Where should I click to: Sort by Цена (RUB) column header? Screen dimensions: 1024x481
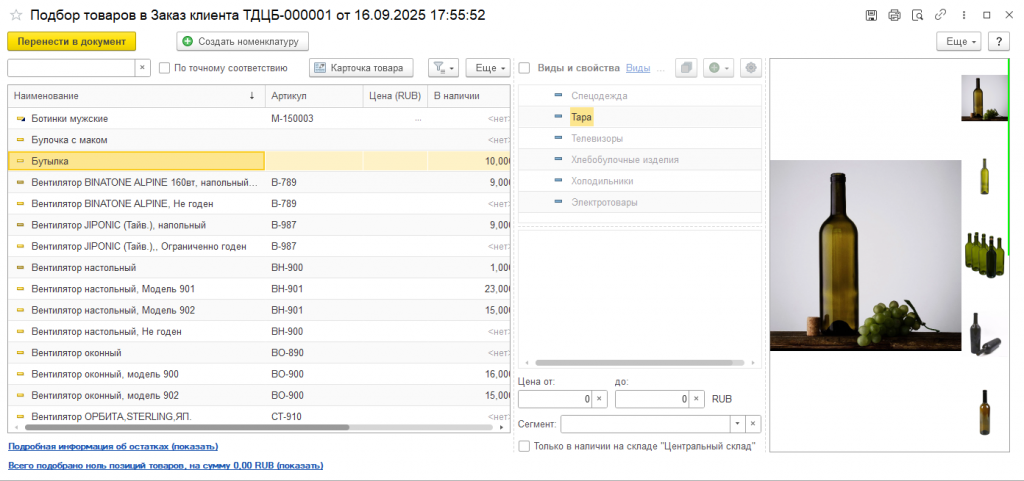tap(395, 96)
